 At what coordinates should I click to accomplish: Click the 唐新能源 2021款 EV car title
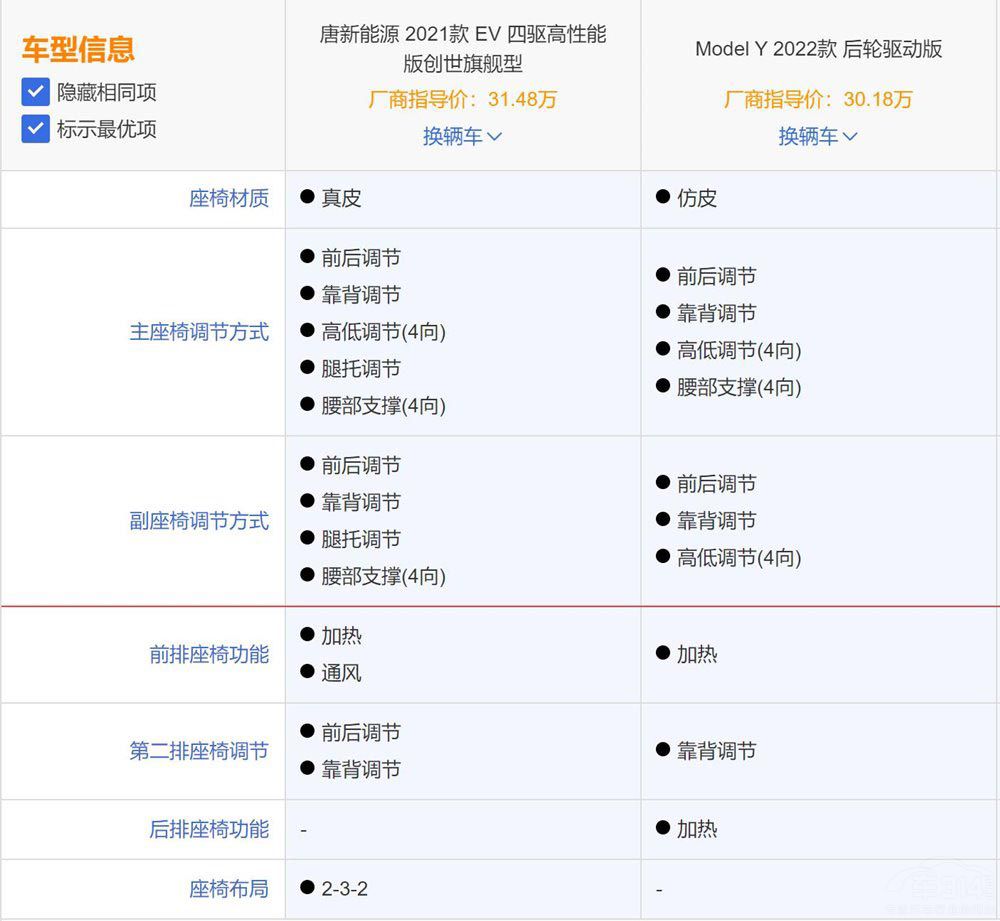pos(462,49)
